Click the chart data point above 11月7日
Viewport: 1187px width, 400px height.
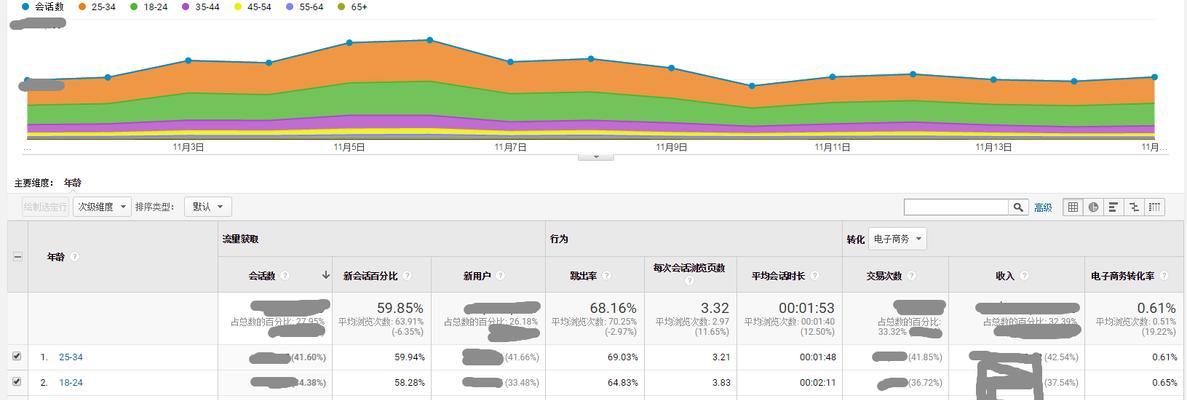click(510, 61)
